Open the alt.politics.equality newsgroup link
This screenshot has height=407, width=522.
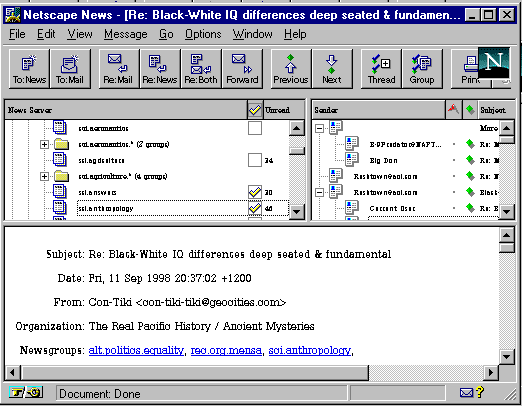(136, 350)
